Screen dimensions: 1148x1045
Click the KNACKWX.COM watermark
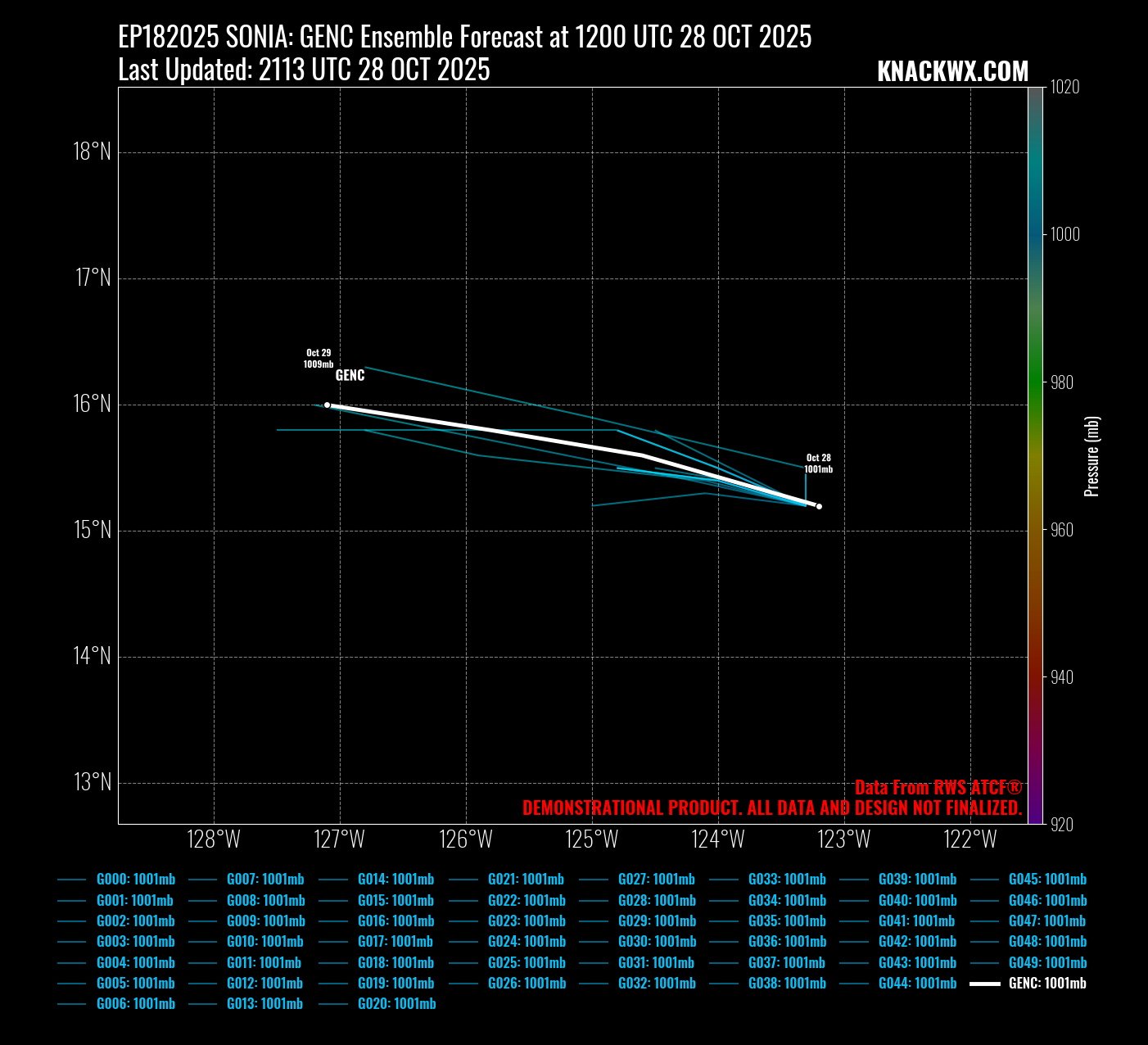click(x=952, y=72)
